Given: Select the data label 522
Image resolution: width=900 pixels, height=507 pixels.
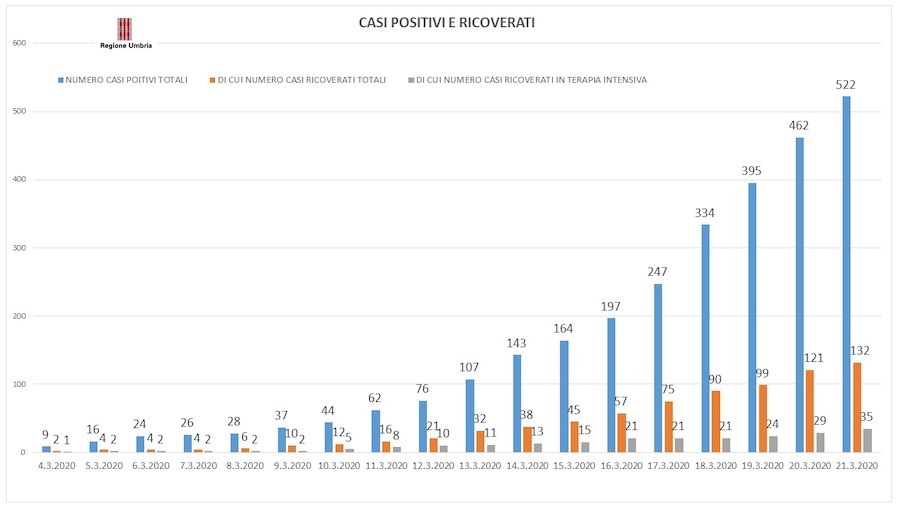Looking at the screenshot, I should point(846,85).
